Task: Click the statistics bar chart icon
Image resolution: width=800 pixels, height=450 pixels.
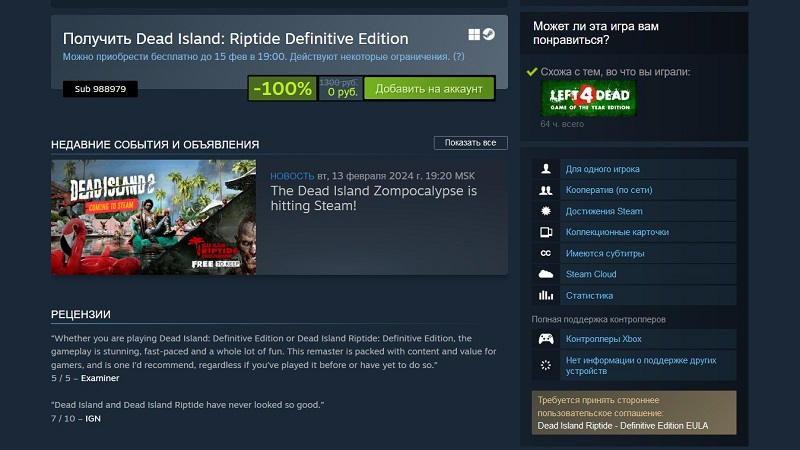Action: 545,295
